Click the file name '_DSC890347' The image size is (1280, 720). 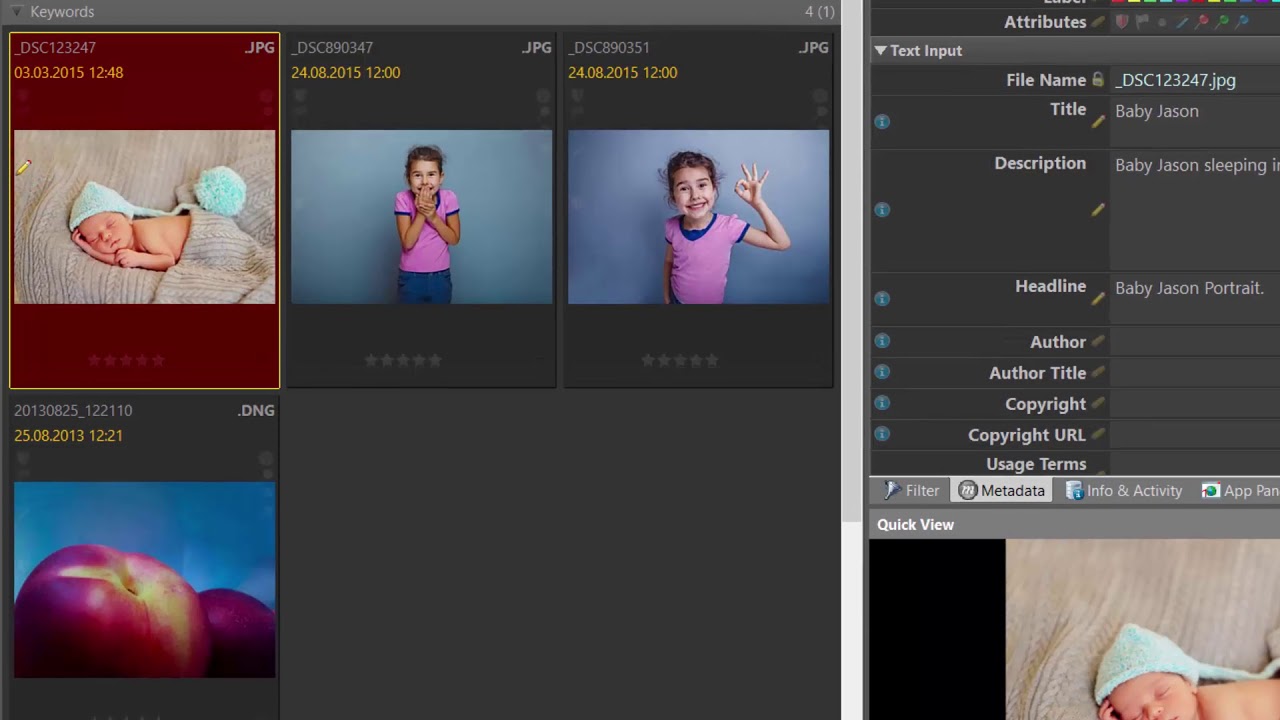332,47
